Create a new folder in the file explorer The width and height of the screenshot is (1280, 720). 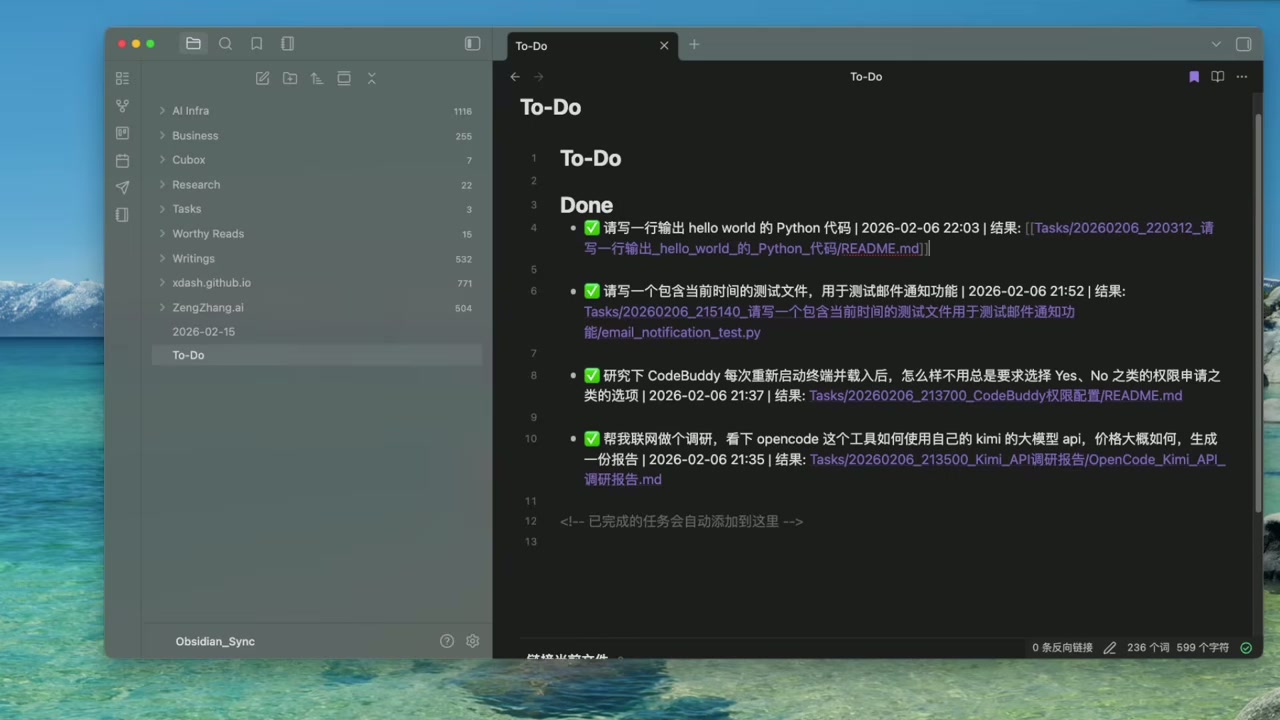290,78
